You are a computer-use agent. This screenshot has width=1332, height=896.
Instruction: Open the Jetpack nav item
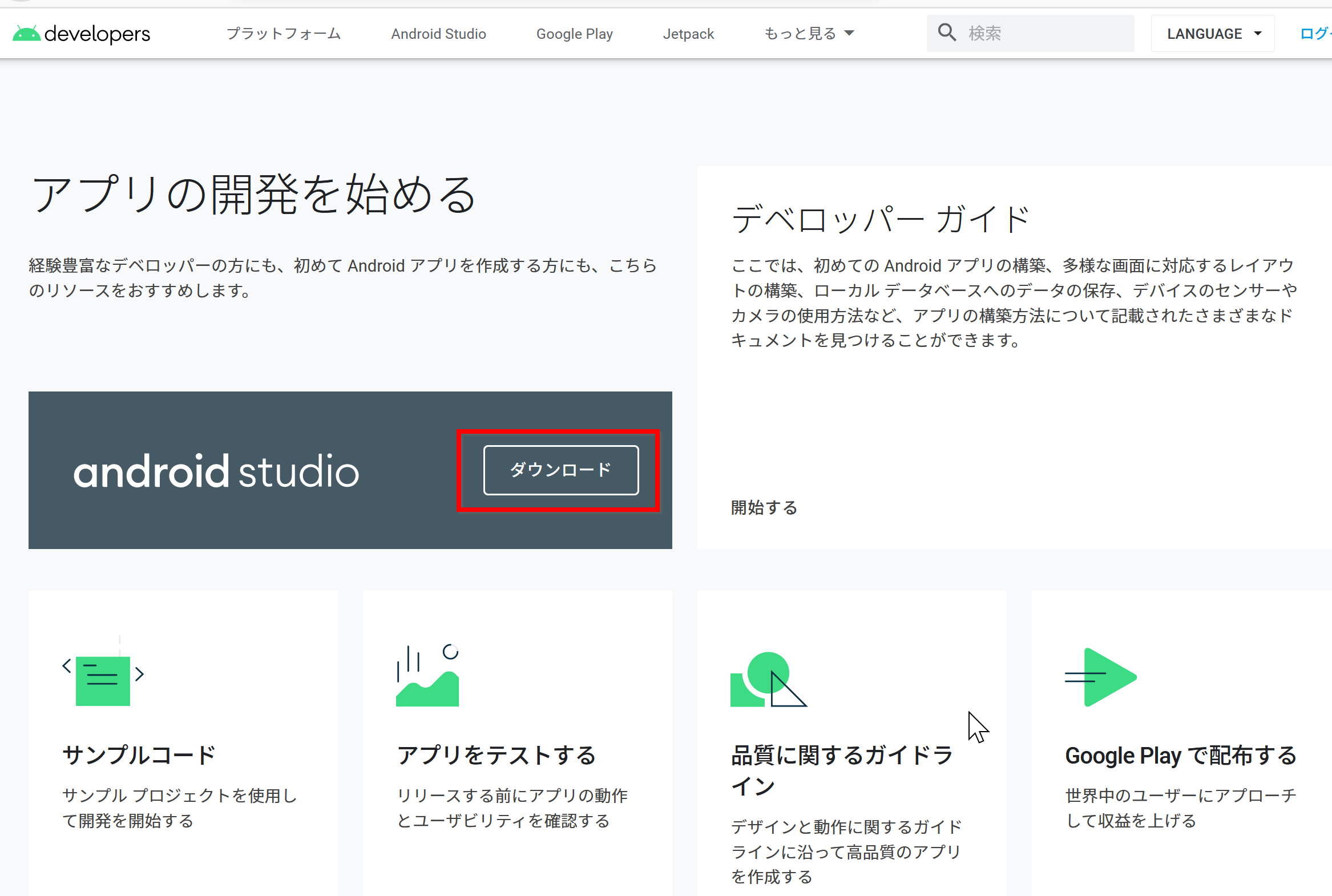coord(688,34)
